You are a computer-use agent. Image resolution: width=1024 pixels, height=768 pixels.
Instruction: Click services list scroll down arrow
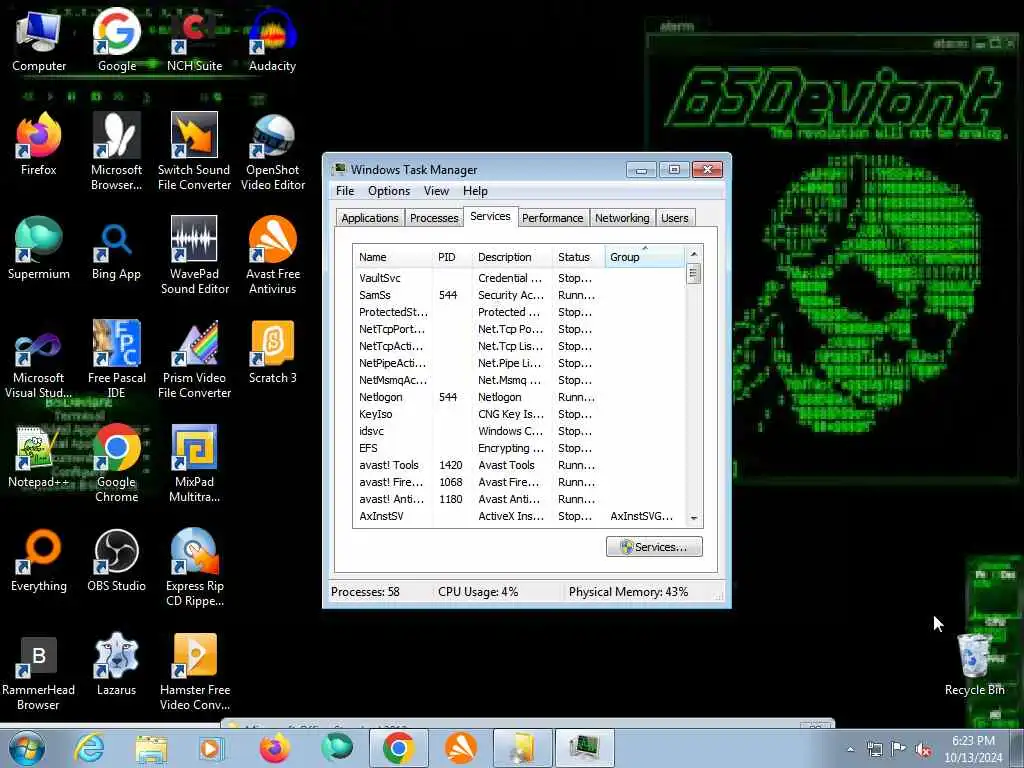694,518
